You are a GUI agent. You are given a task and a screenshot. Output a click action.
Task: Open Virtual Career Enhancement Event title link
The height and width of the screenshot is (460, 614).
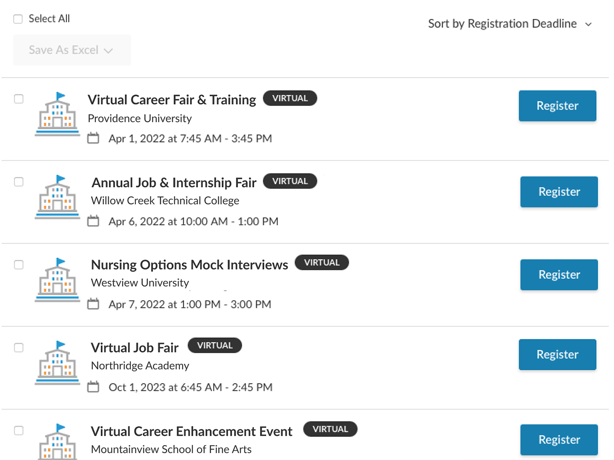pos(191,431)
